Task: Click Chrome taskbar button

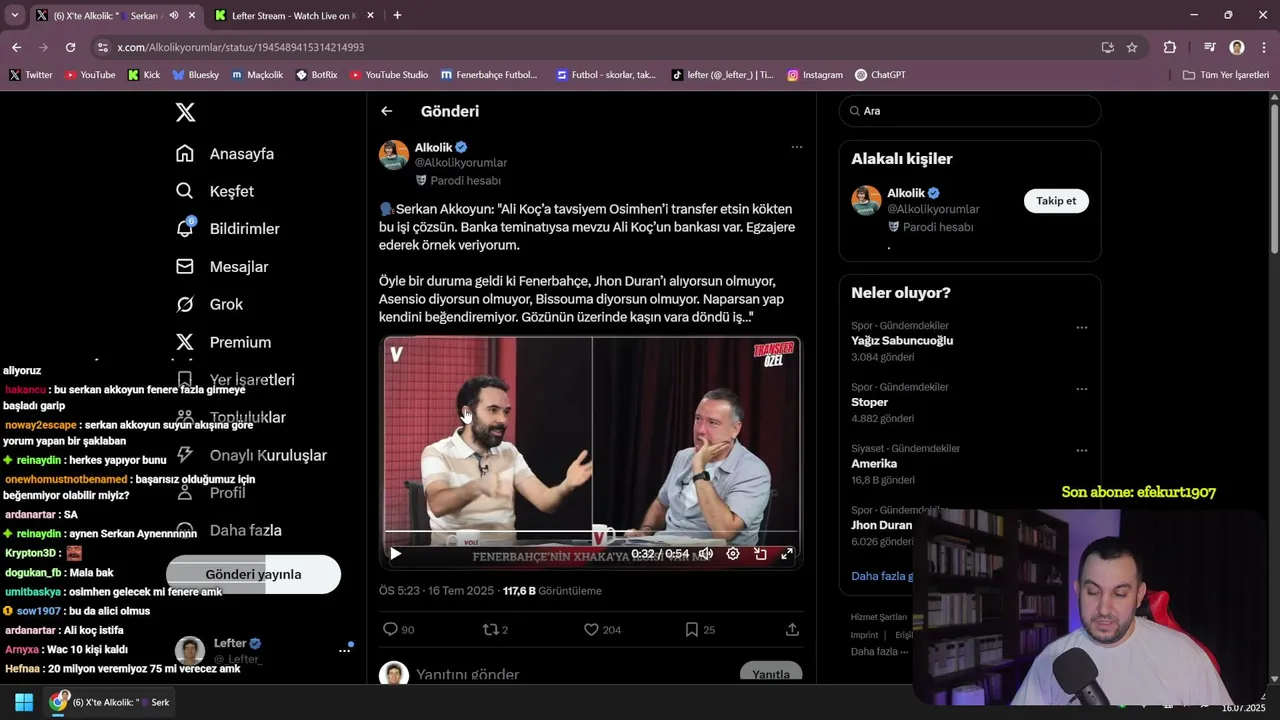Action: click(110, 702)
